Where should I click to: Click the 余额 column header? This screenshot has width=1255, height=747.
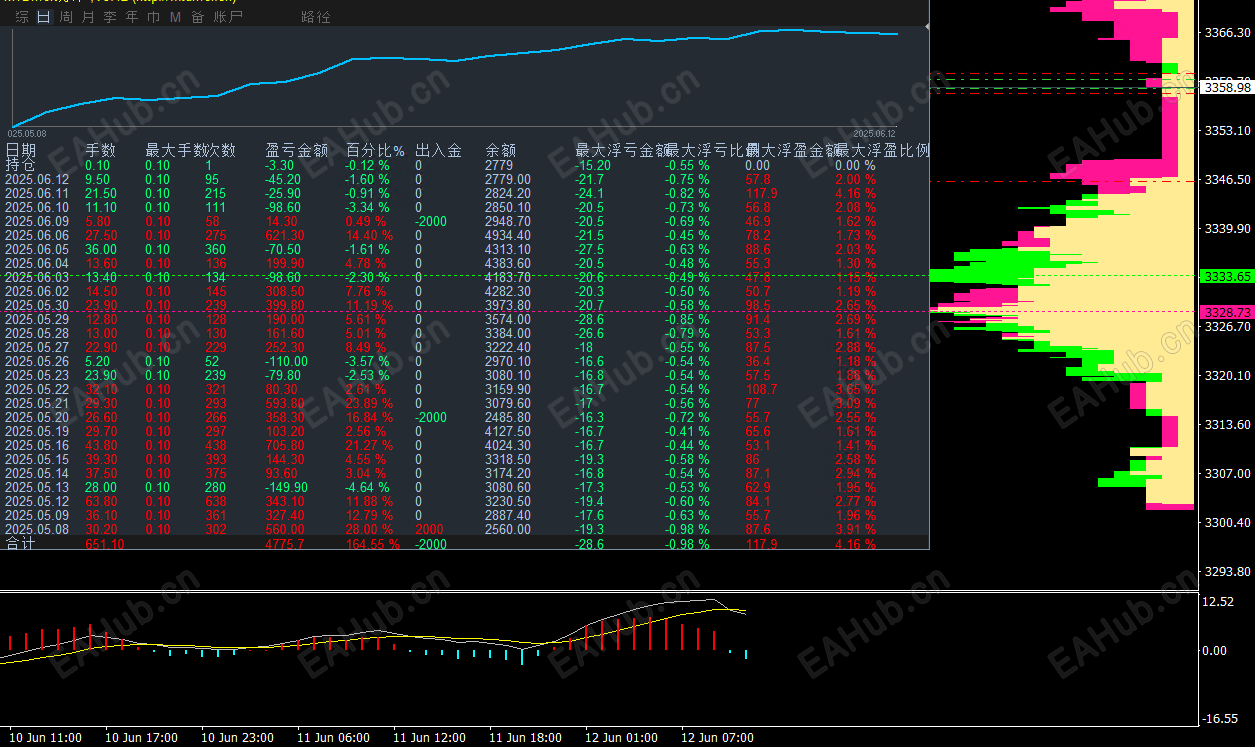click(x=501, y=151)
